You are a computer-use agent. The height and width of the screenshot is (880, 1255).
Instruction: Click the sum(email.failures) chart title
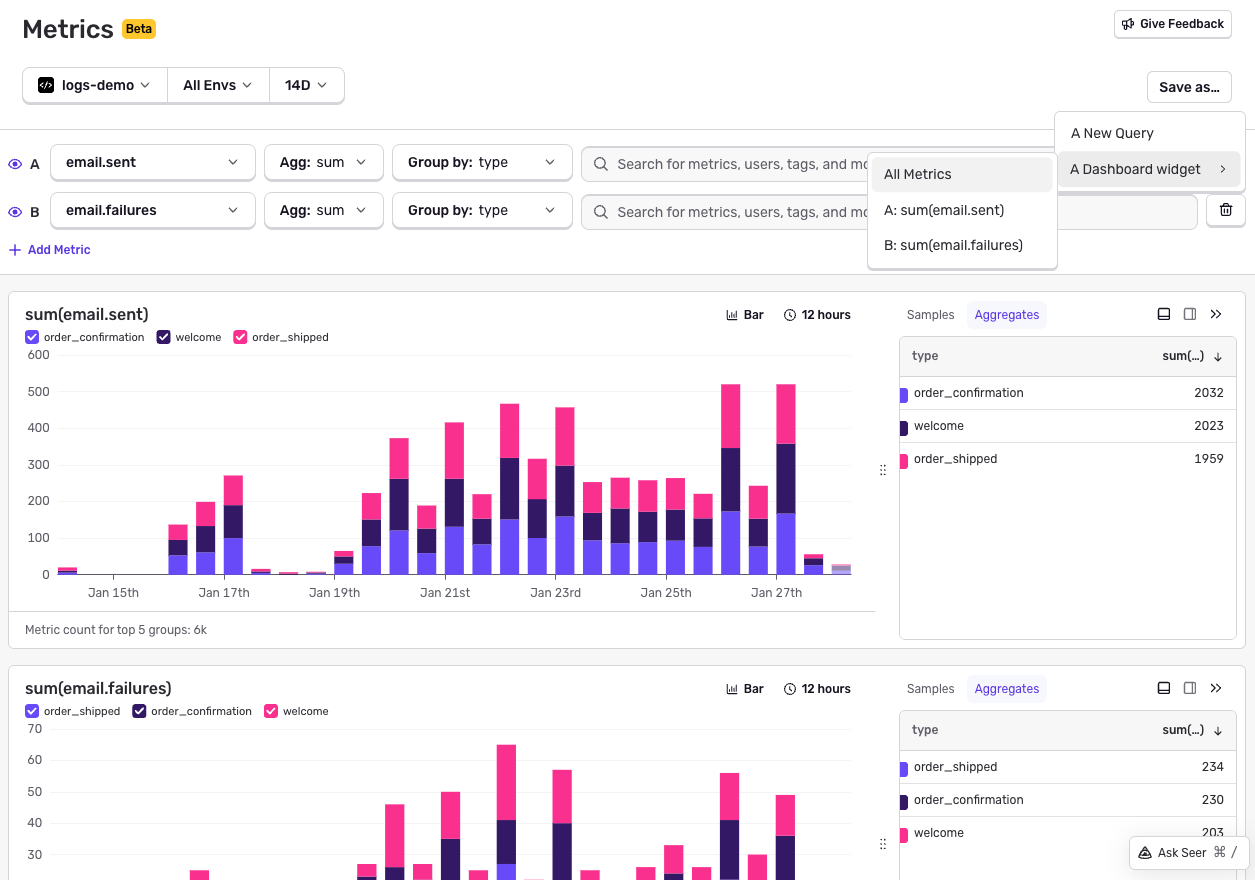click(x=98, y=689)
